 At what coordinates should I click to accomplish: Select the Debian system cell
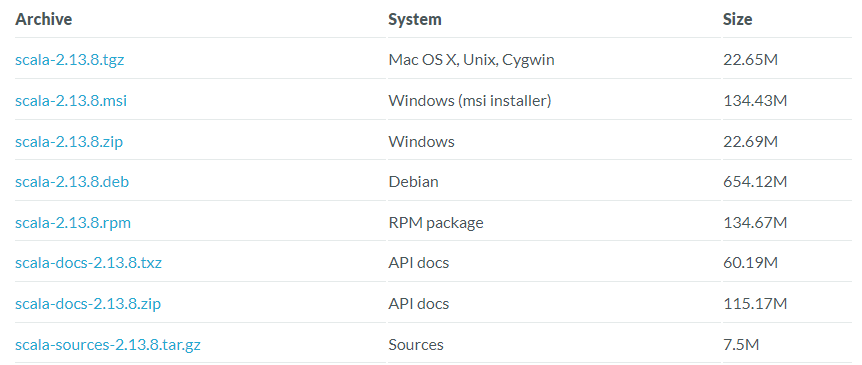[413, 182]
